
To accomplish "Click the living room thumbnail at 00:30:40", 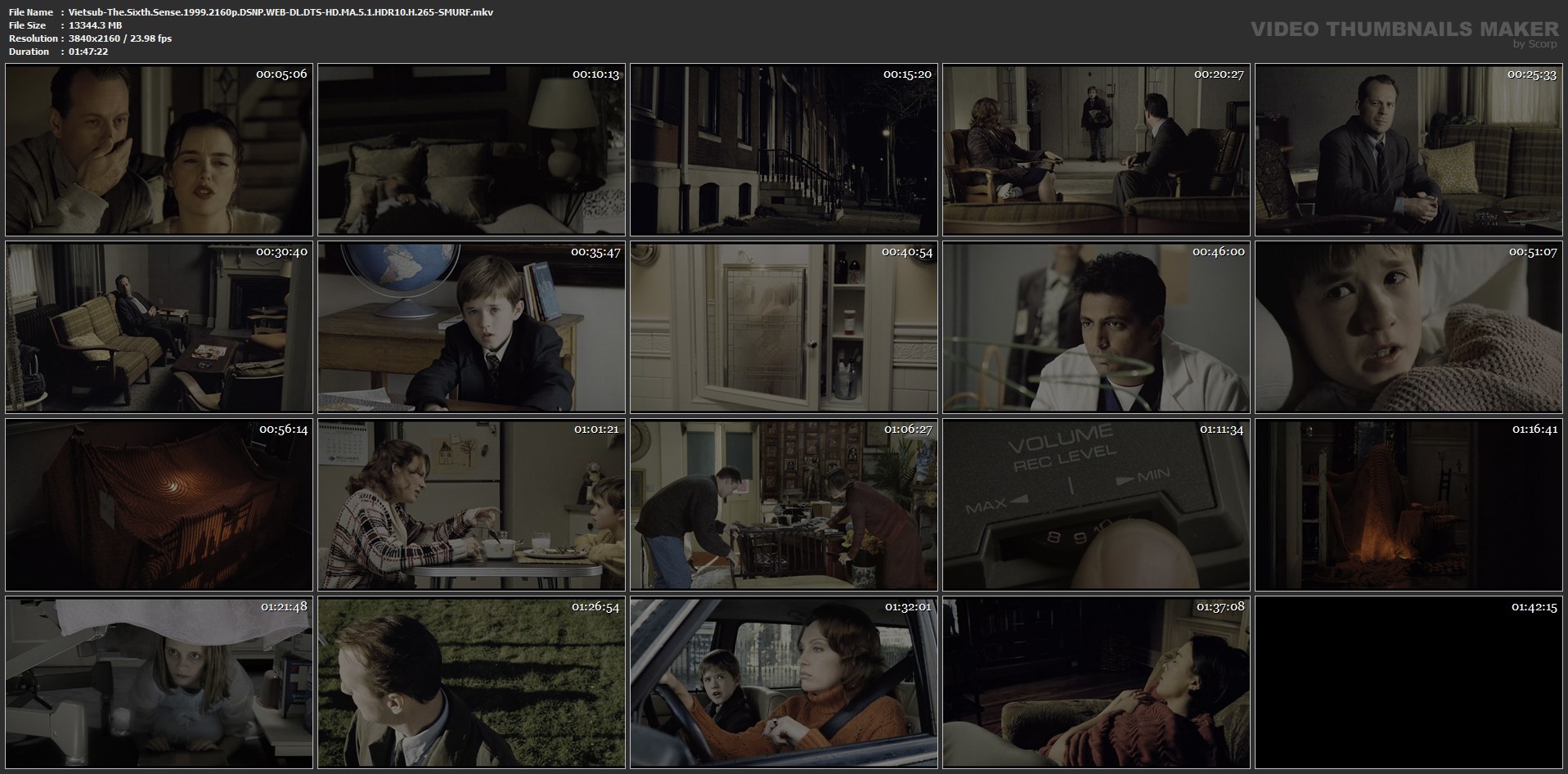I will point(159,327).
